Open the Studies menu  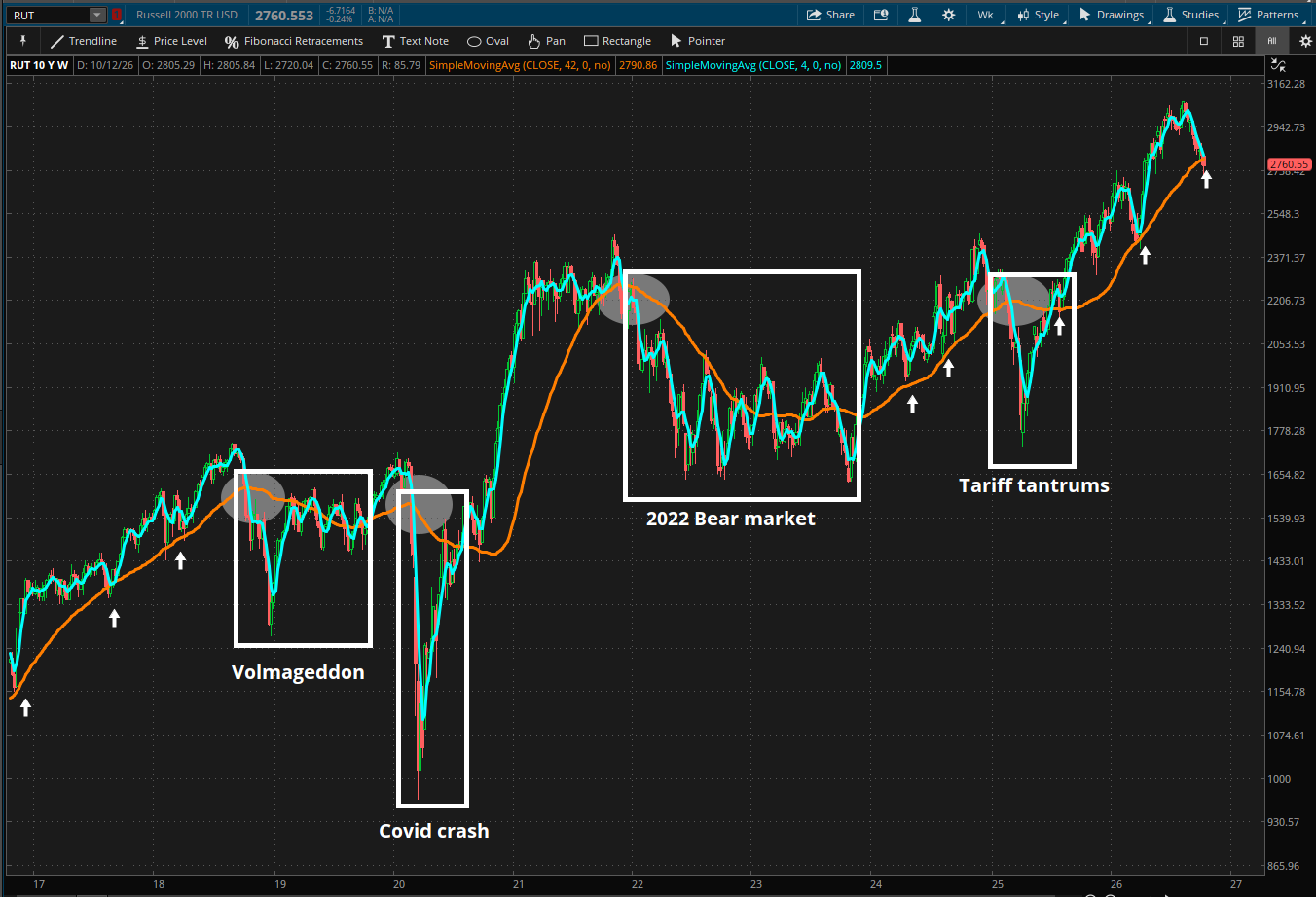click(x=1190, y=15)
